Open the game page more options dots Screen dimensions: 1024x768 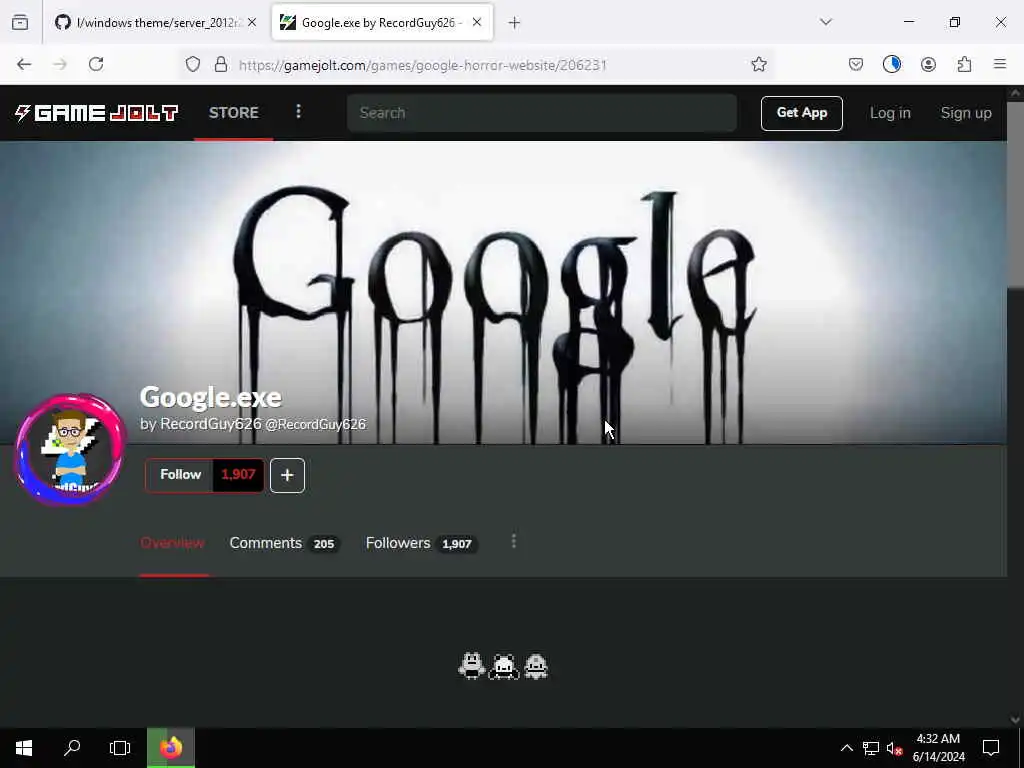pos(514,541)
